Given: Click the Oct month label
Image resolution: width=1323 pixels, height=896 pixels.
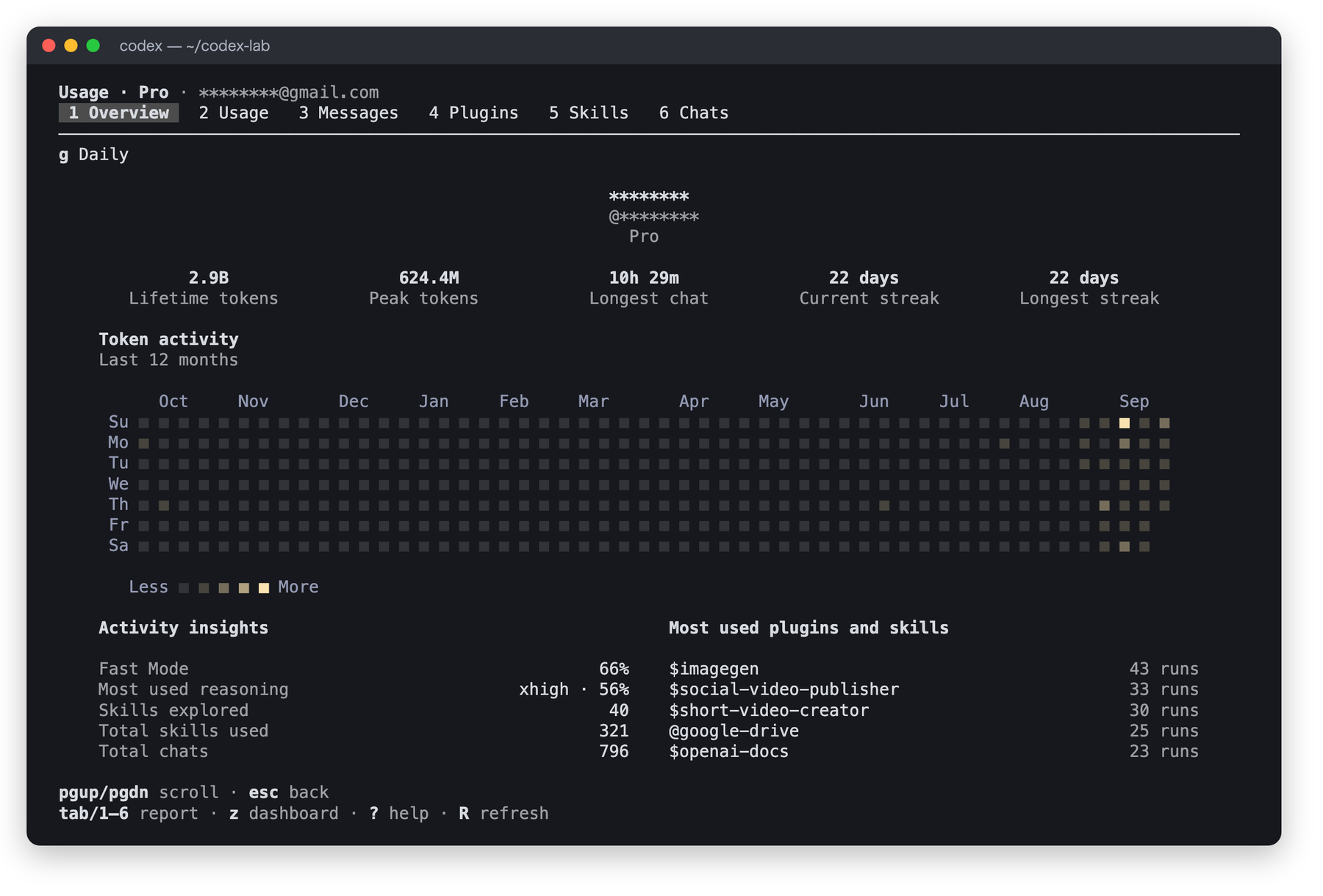Looking at the screenshot, I should pyautogui.click(x=173, y=401).
